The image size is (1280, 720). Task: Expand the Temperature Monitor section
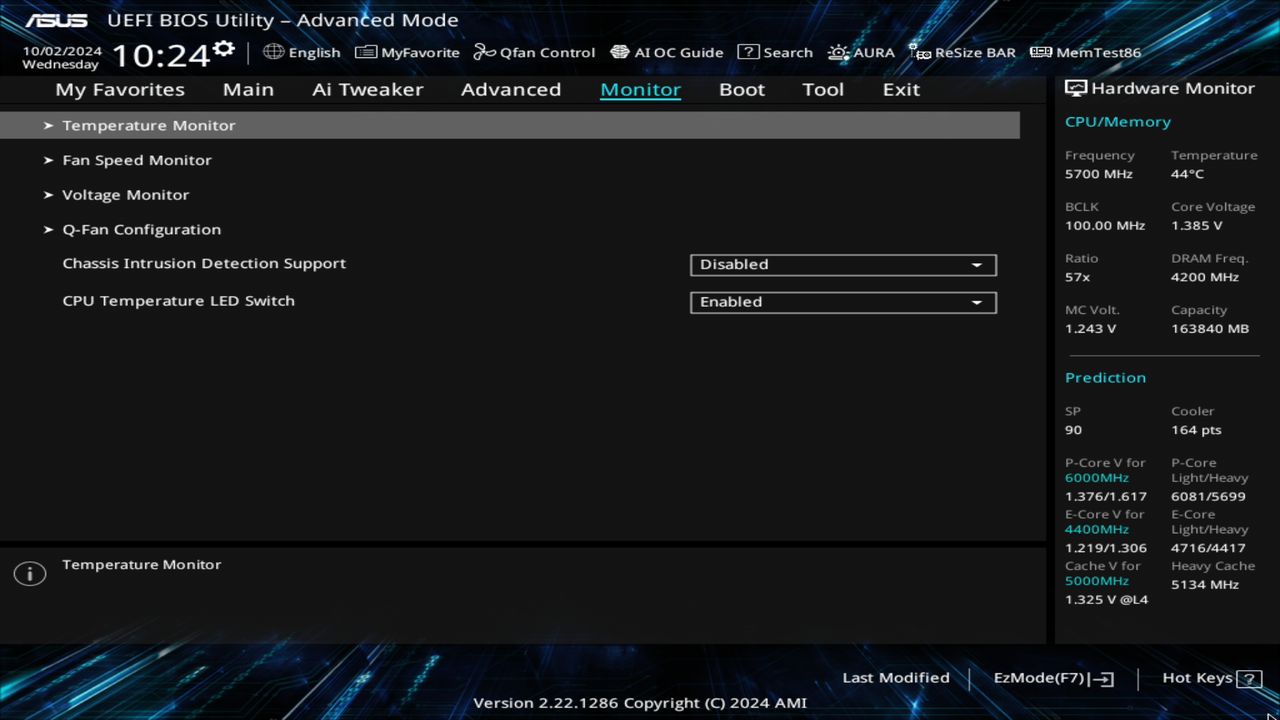pyautogui.click(x=148, y=125)
